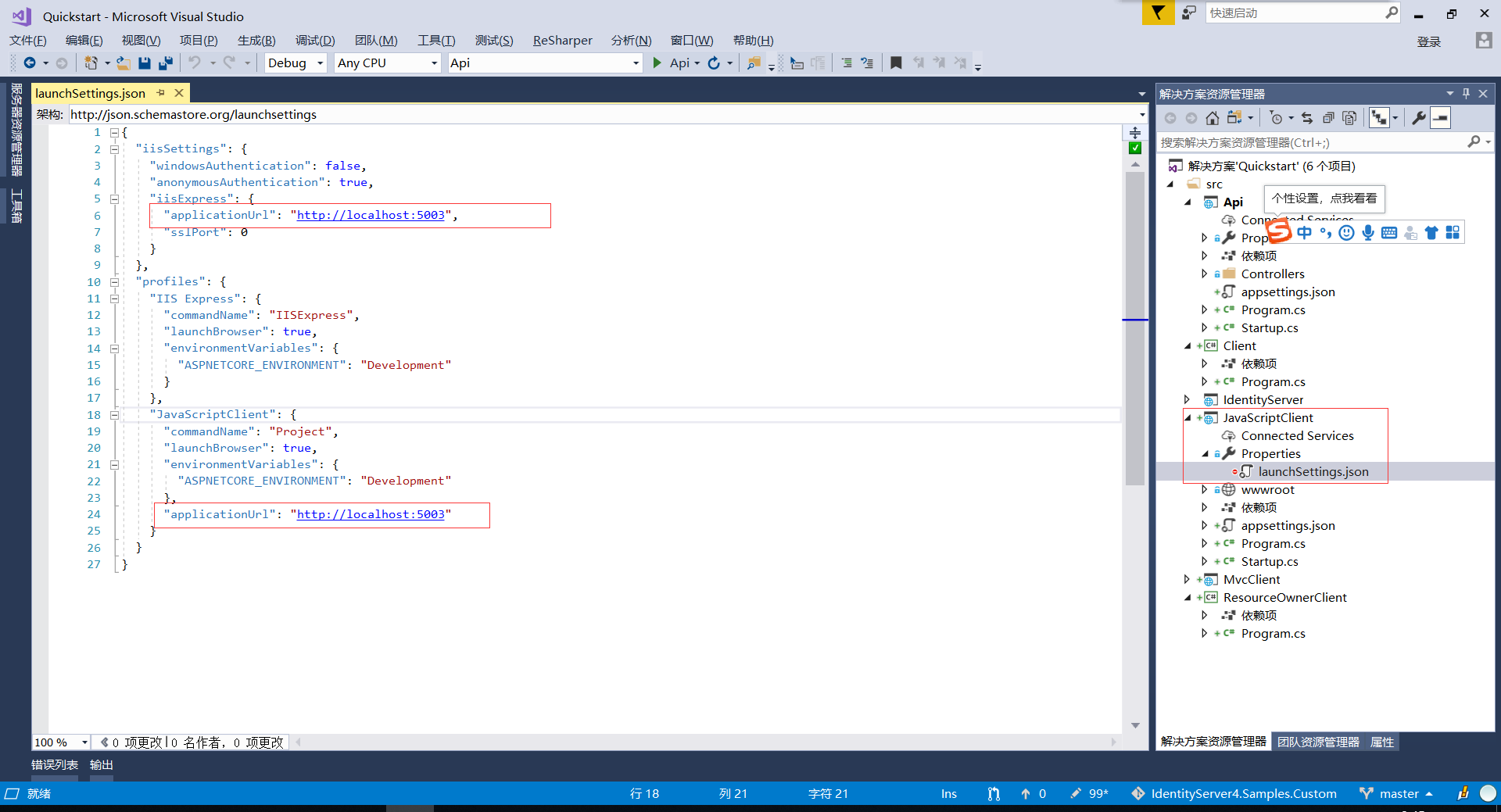
Task: Click the browser refresh icon next to Api
Action: pyautogui.click(x=714, y=63)
